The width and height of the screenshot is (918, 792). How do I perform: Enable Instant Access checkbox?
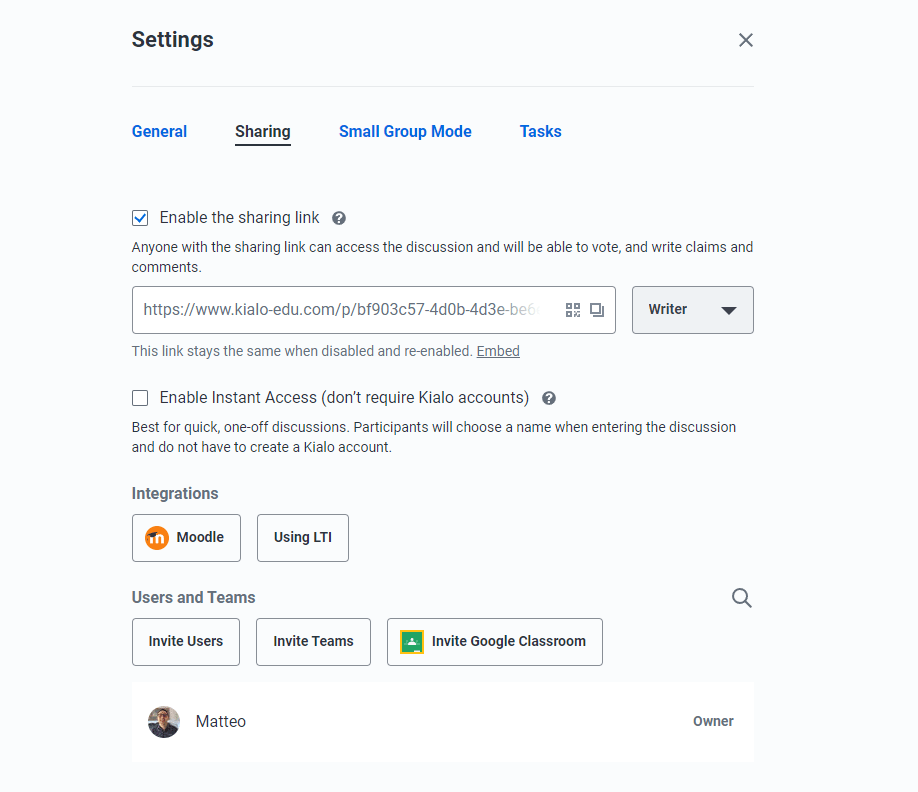click(x=140, y=398)
